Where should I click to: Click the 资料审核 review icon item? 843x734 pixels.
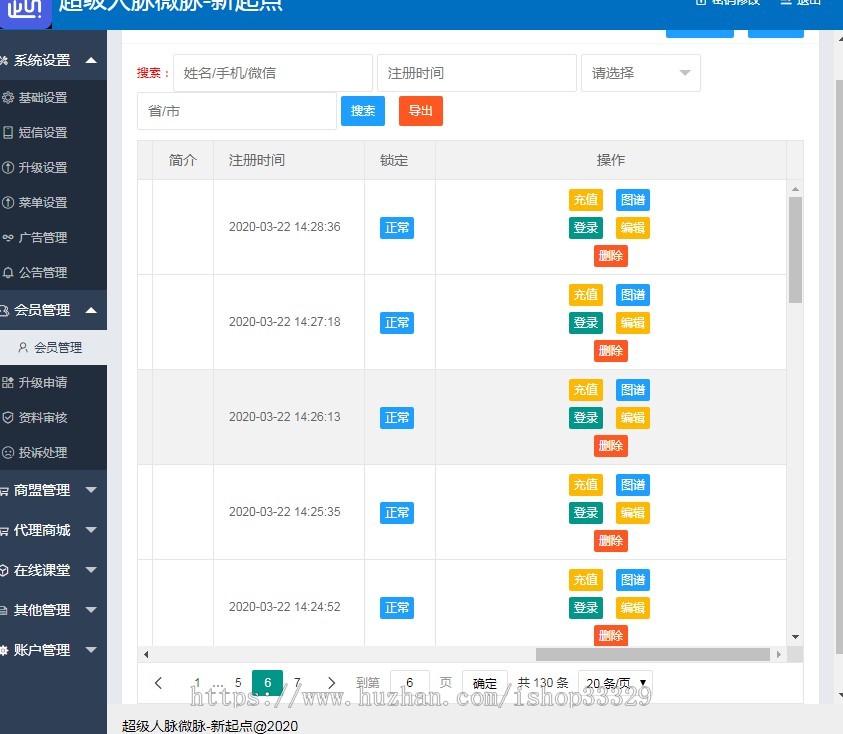tap(45, 417)
